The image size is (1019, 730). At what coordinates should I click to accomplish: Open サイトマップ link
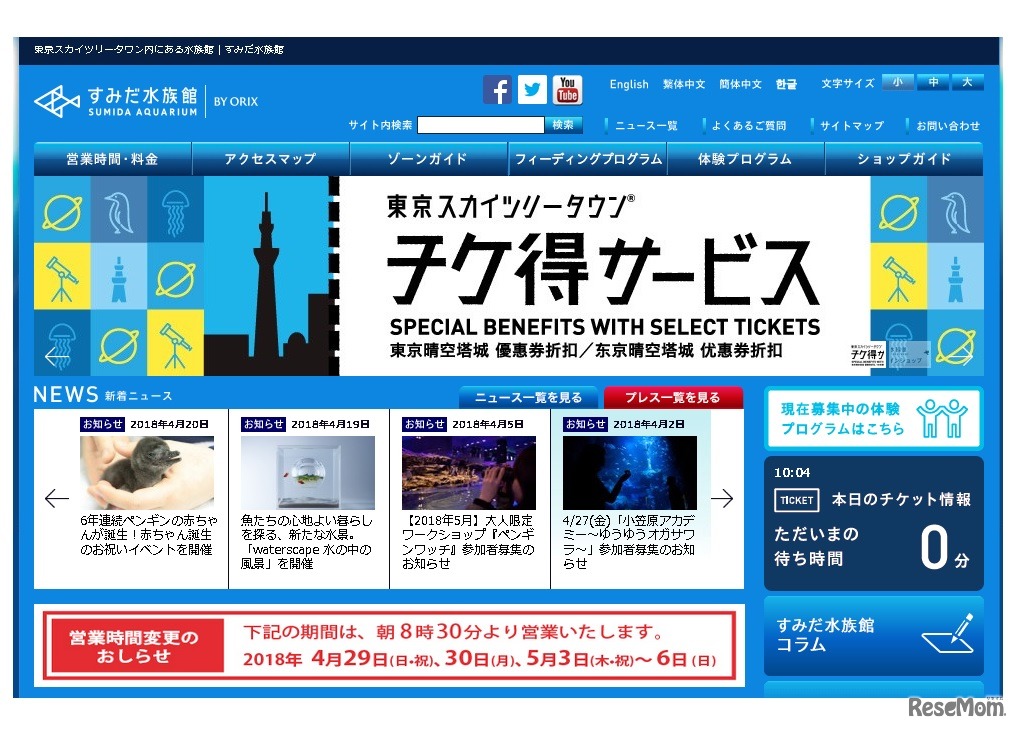pyautogui.click(x=851, y=125)
